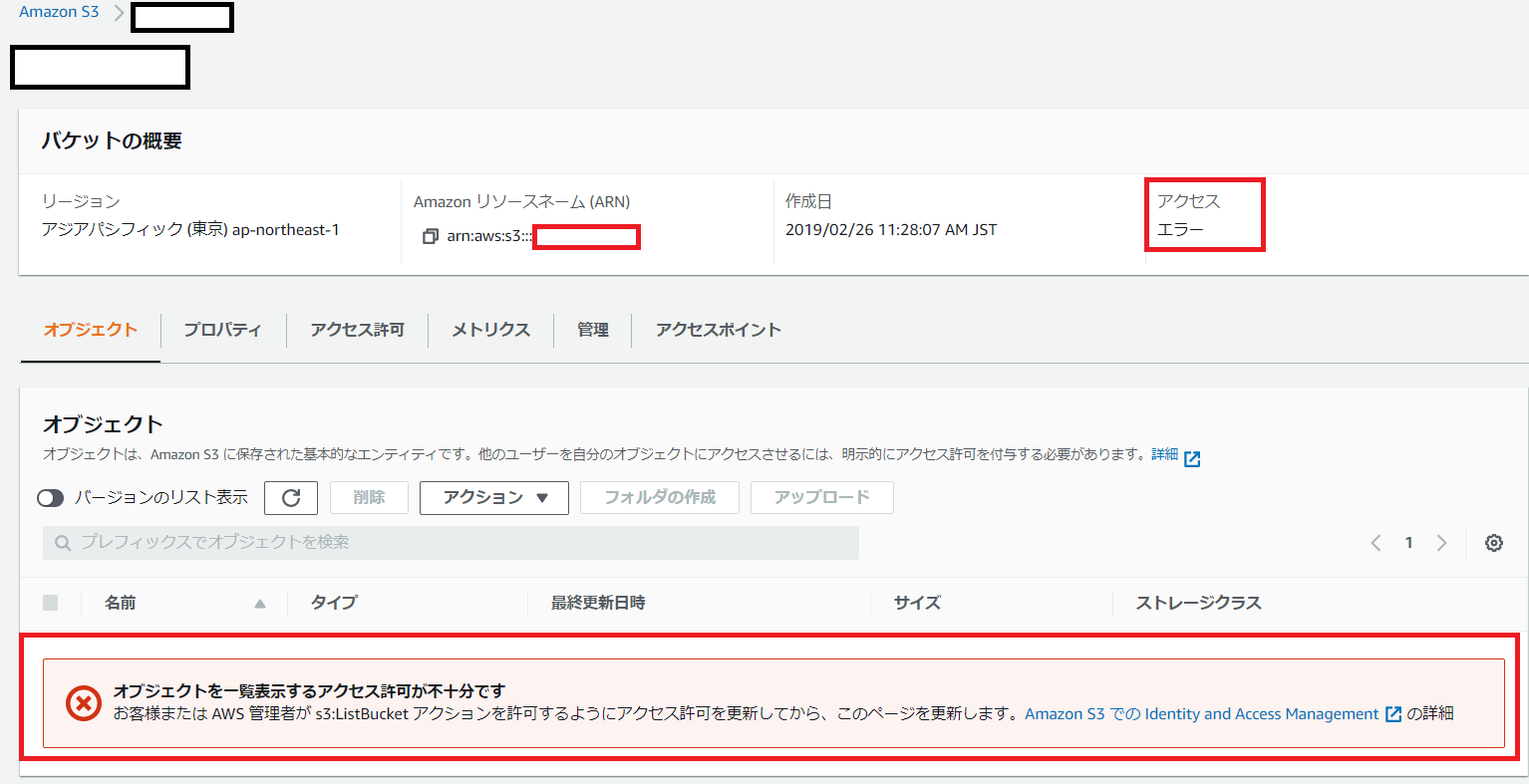Image resolution: width=1529 pixels, height=784 pixels.
Task: Open the object list preferences gear
Action: point(1493,542)
